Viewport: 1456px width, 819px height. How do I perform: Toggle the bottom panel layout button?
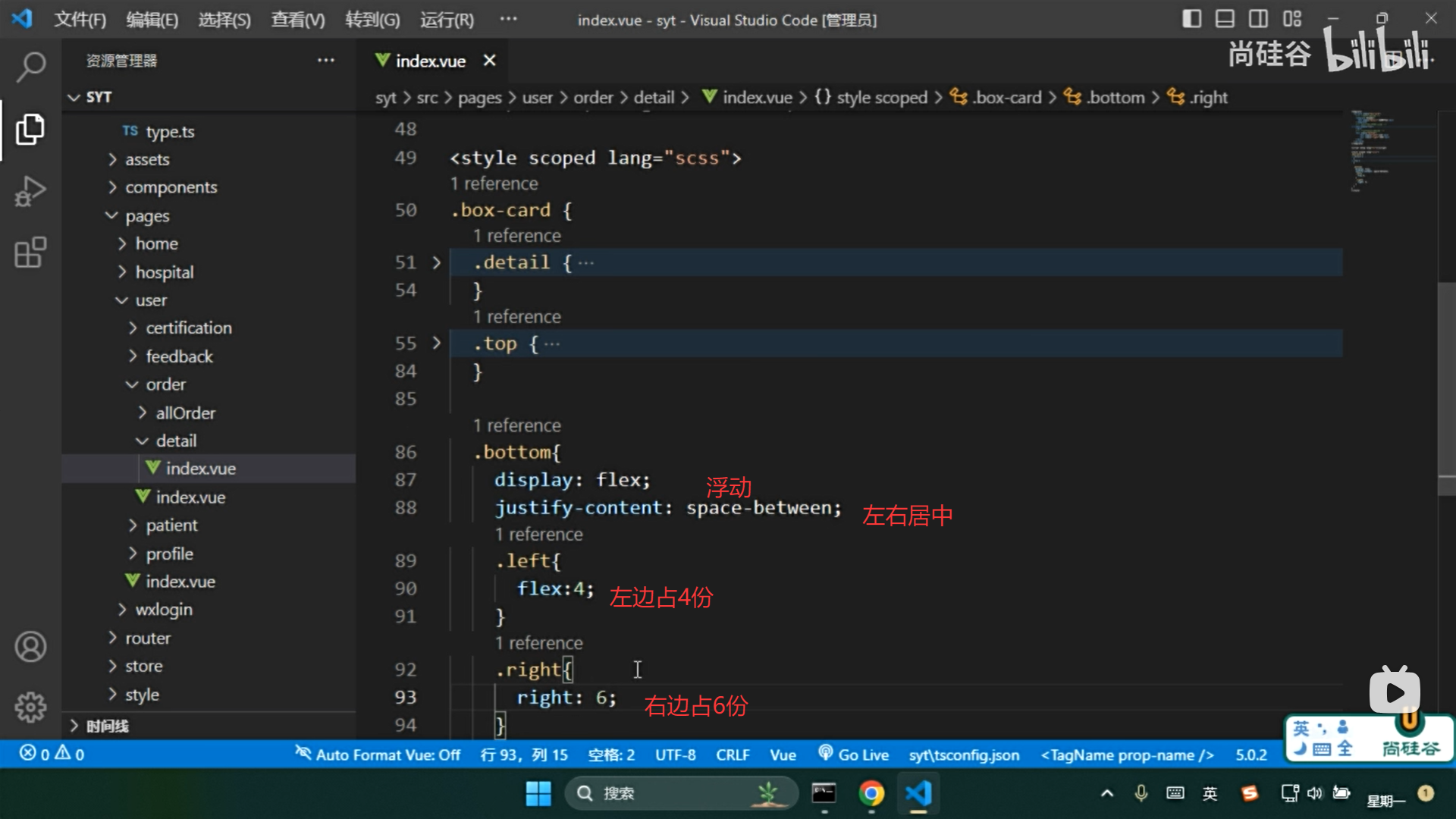pyautogui.click(x=1225, y=19)
